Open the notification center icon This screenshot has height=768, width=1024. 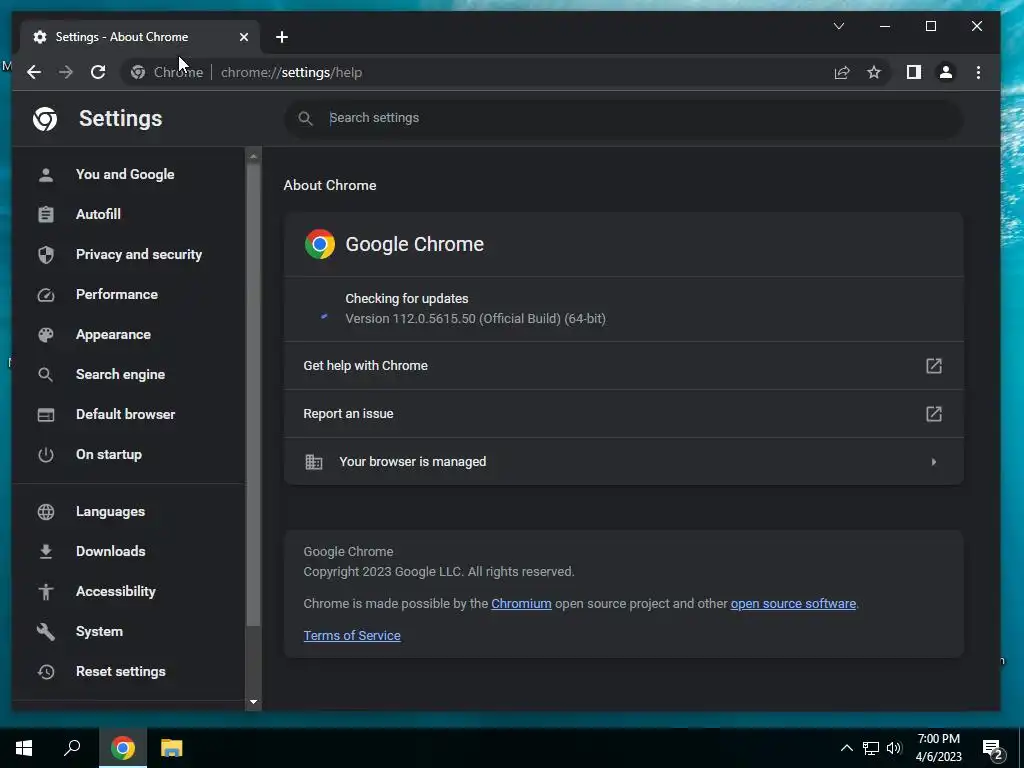pos(993,750)
